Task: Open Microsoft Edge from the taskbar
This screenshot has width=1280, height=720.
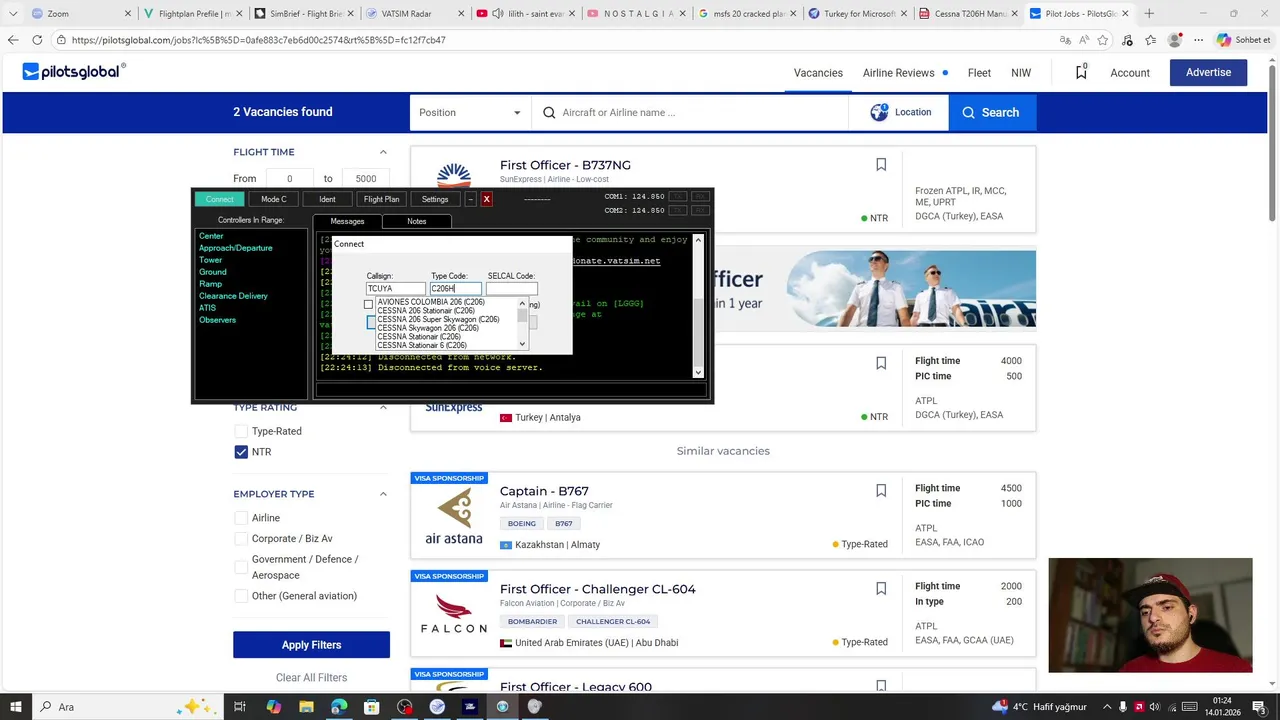Action: coord(339,706)
